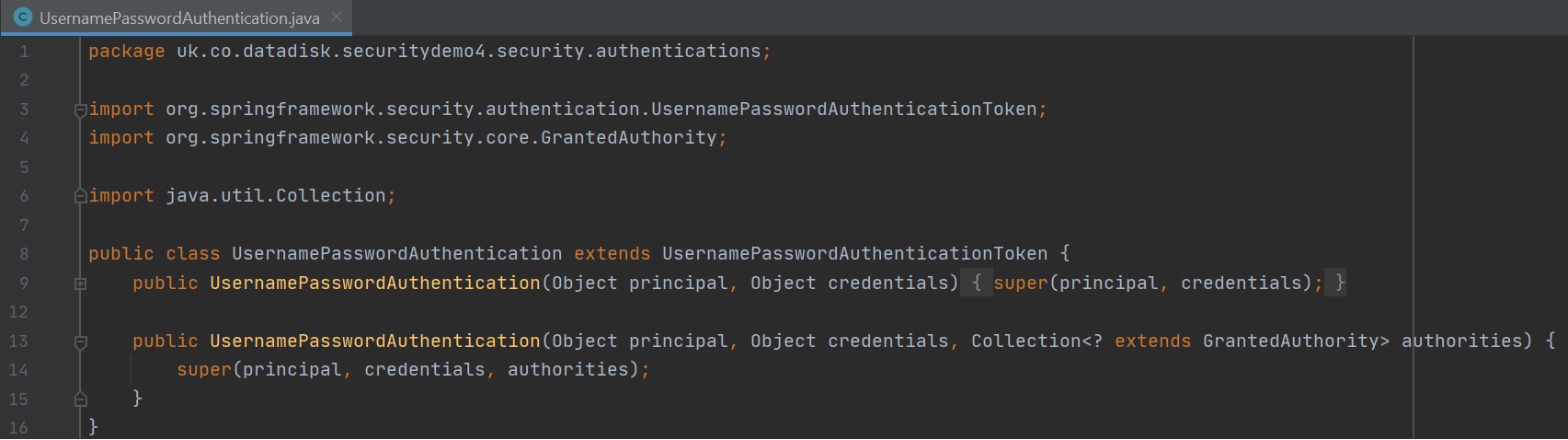This screenshot has height=440, width=1568.
Task: Click the extends keyword in the class declaration
Action: coord(612,254)
